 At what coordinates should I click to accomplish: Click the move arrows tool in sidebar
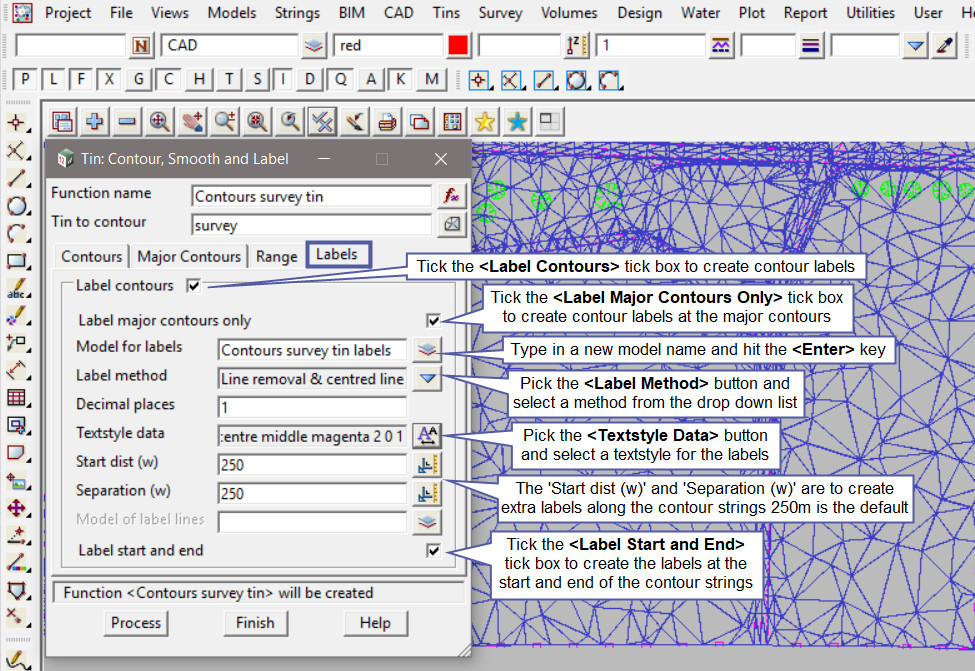[17, 507]
